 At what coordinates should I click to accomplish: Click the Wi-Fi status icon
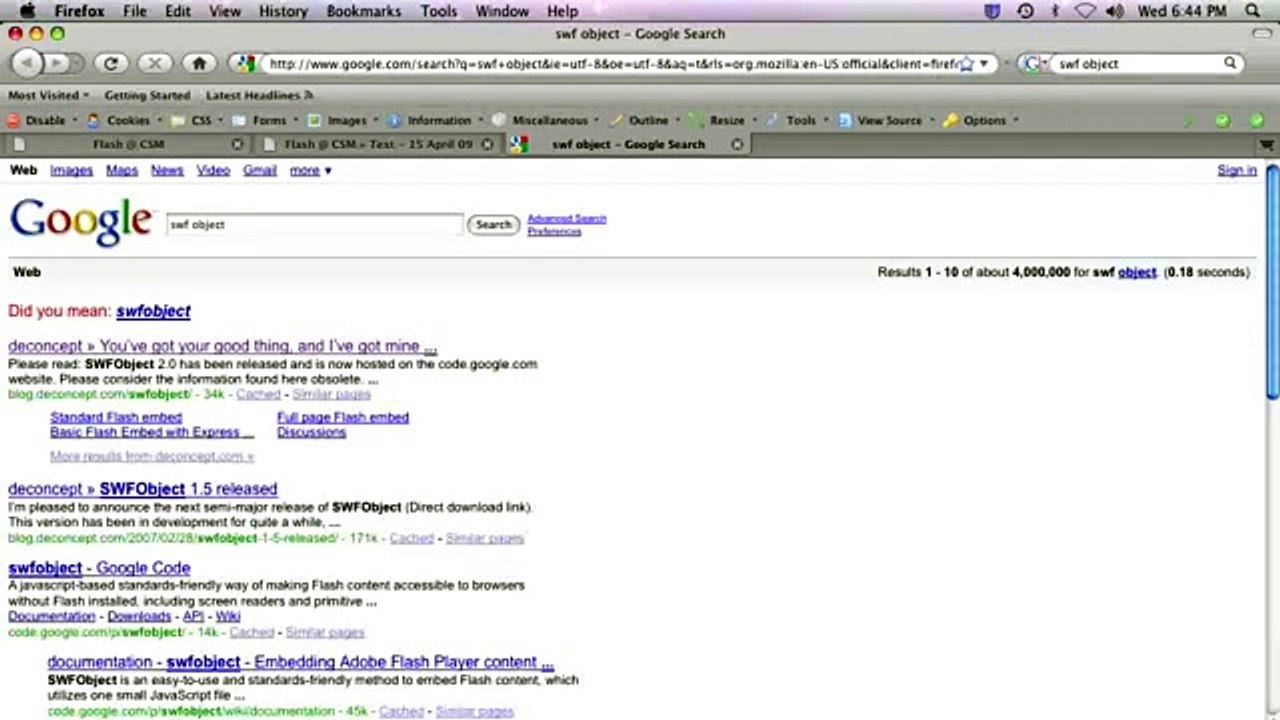click(x=1086, y=11)
